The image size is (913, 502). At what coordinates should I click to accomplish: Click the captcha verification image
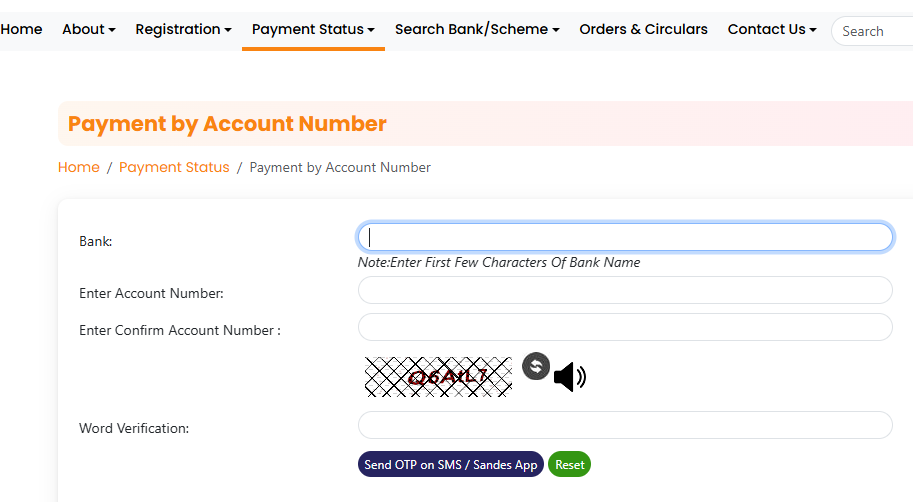click(x=438, y=377)
